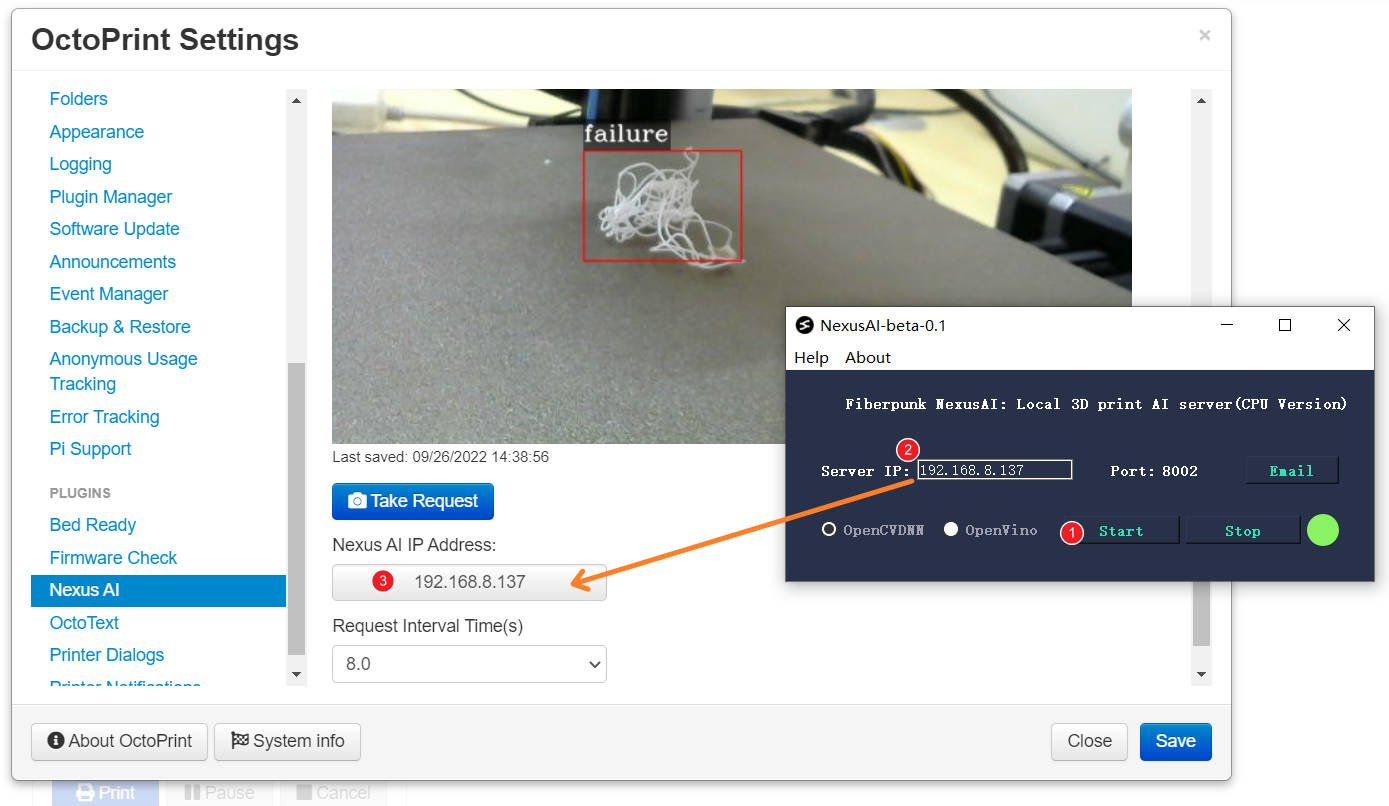Image resolution: width=1389 pixels, height=806 pixels.
Task: Click the Email button in NexusAI
Action: click(x=1291, y=470)
